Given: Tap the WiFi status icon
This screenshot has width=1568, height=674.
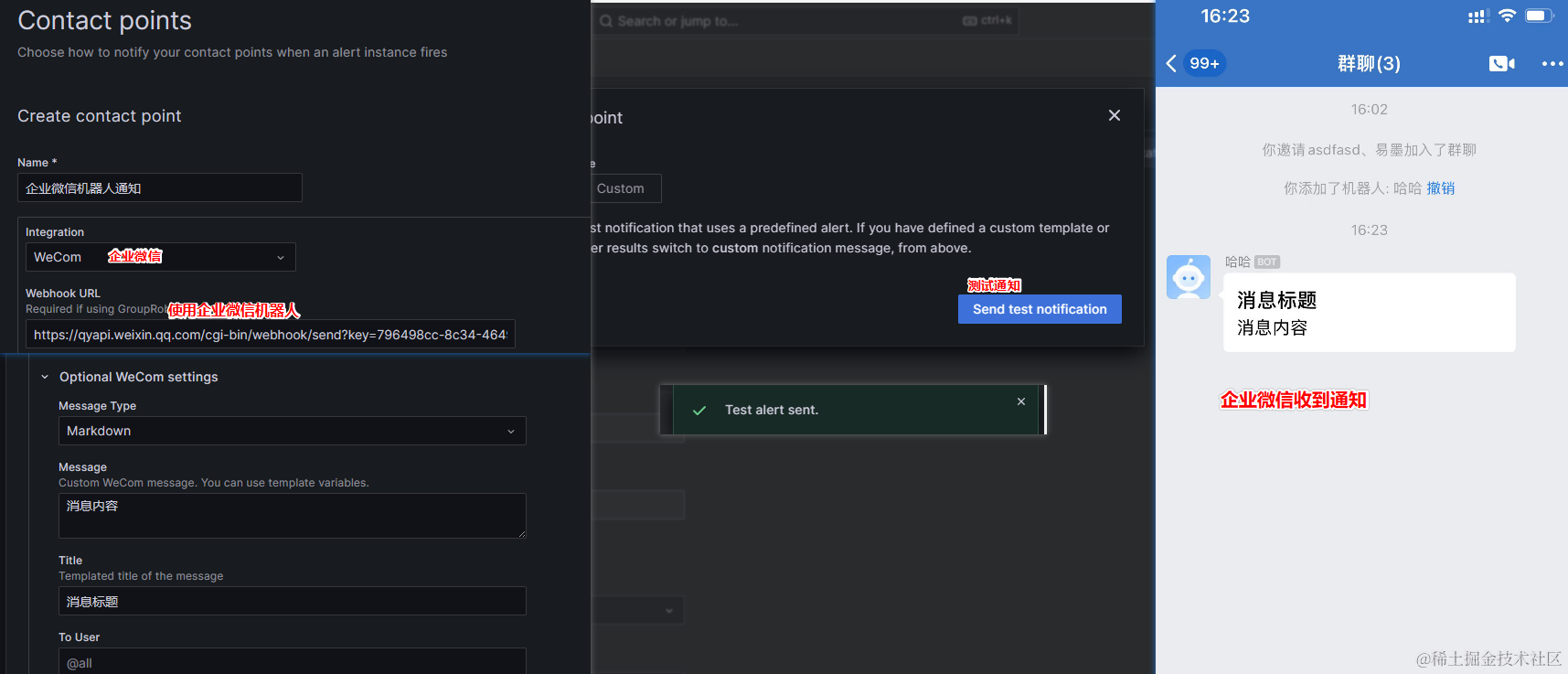Looking at the screenshot, I should click(1507, 16).
